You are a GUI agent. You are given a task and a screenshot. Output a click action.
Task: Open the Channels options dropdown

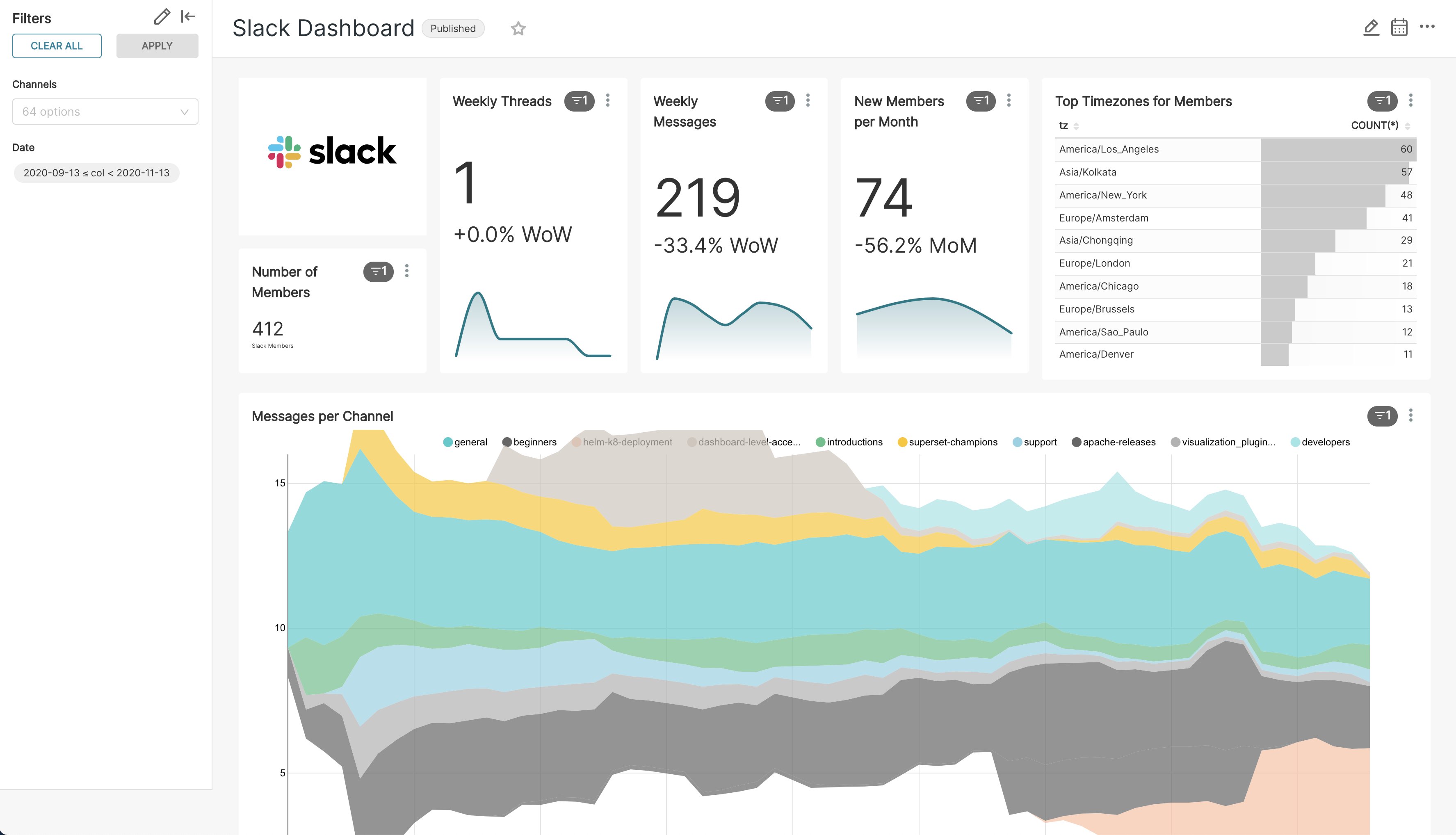[105, 111]
